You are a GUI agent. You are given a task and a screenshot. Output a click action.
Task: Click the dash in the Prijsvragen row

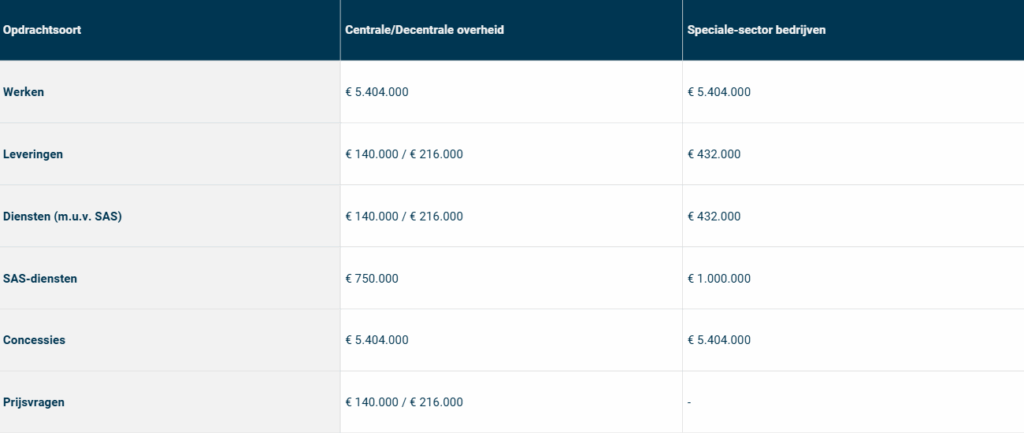point(690,402)
